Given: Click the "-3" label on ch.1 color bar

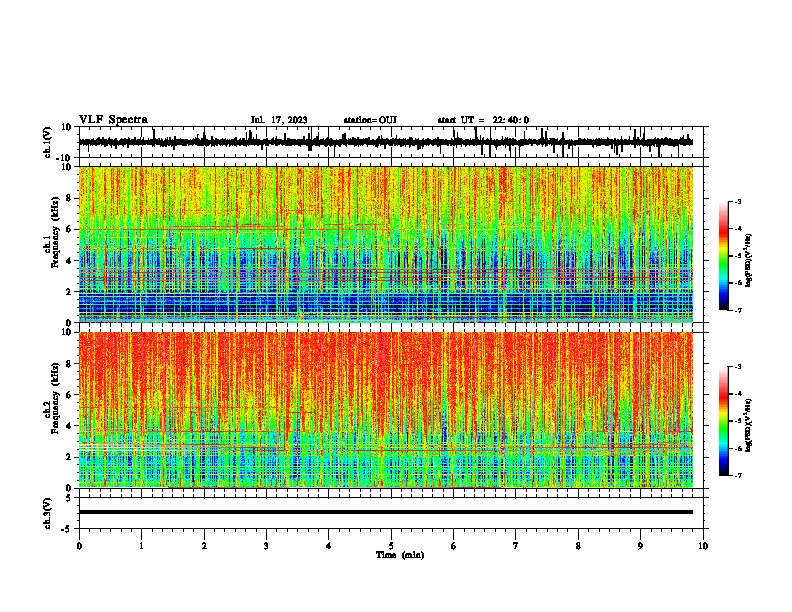Looking at the screenshot, I should coord(737,201).
